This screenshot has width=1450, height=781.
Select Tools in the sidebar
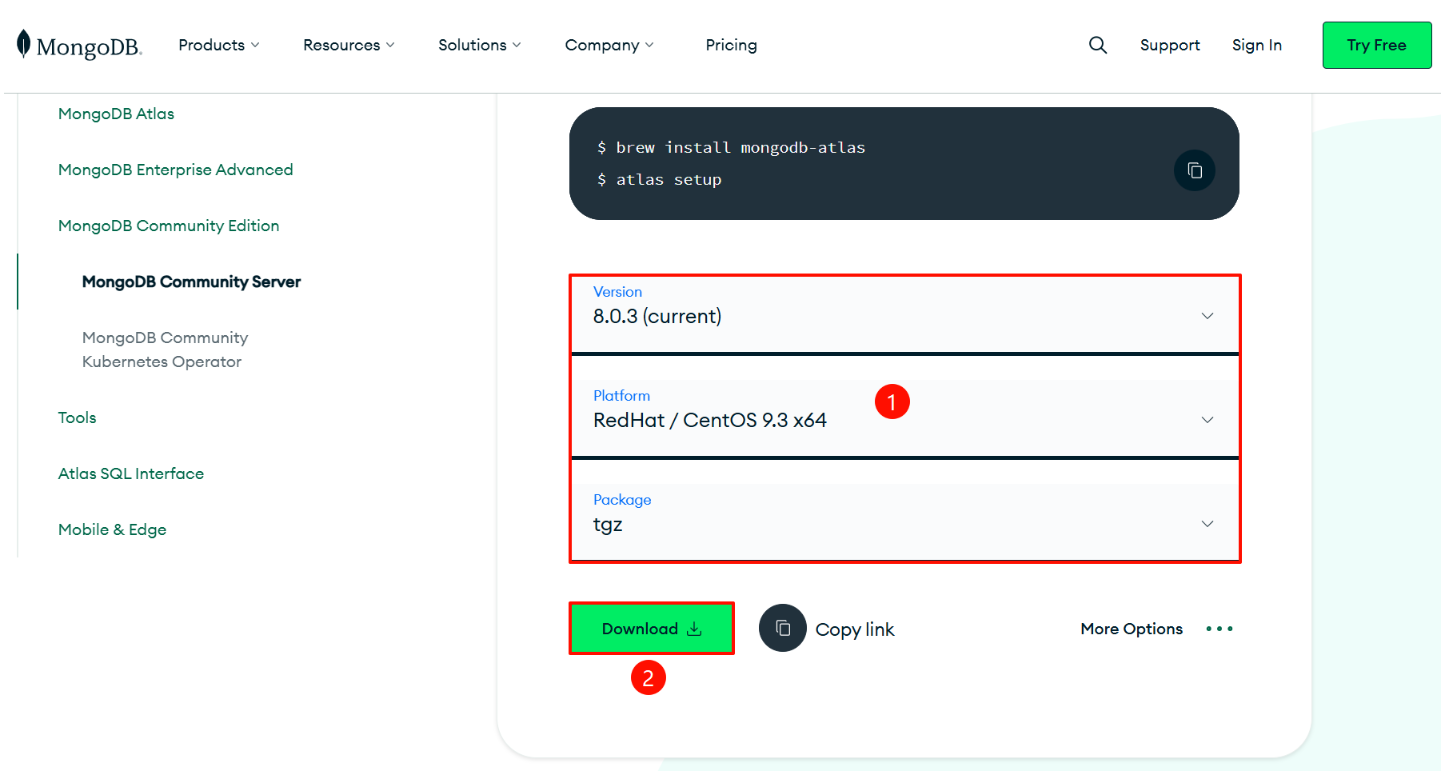click(x=77, y=418)
